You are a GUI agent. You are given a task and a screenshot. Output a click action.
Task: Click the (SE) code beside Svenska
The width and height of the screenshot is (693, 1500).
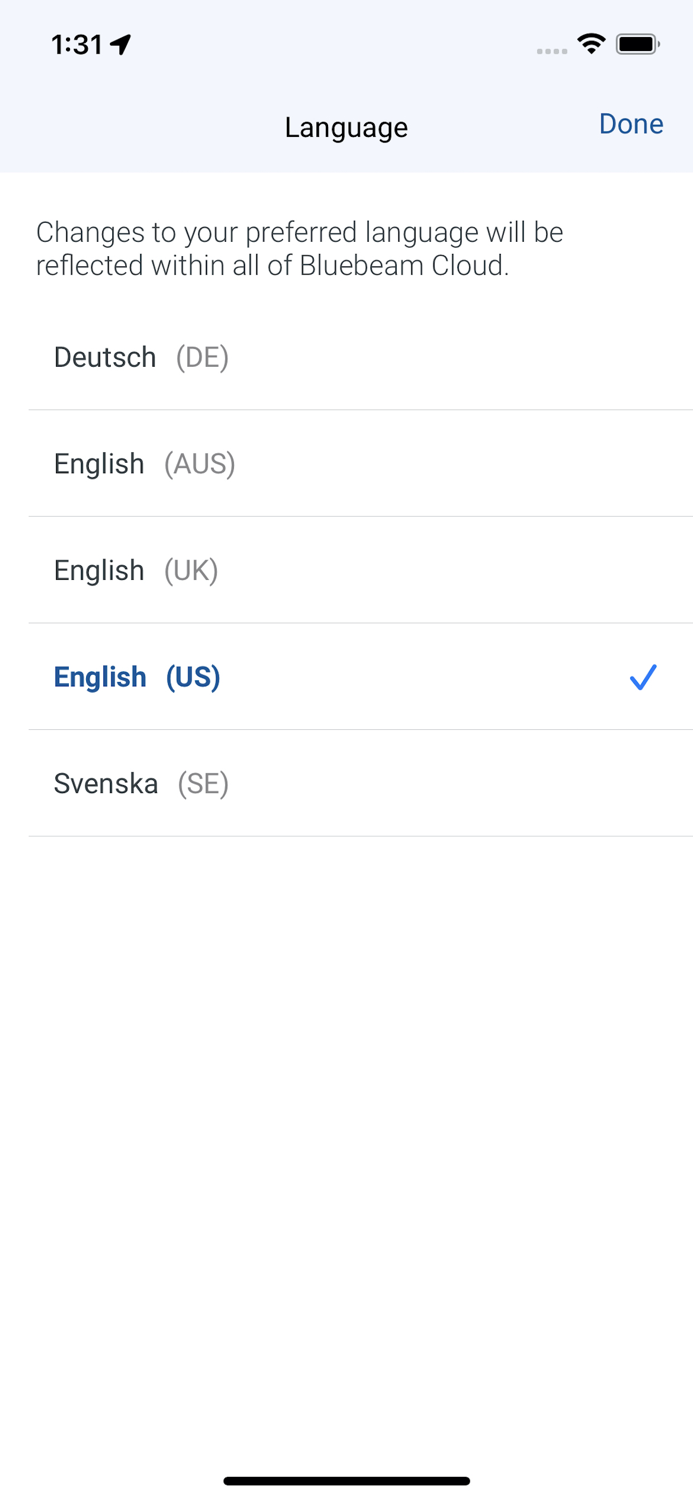coord(203,783)
